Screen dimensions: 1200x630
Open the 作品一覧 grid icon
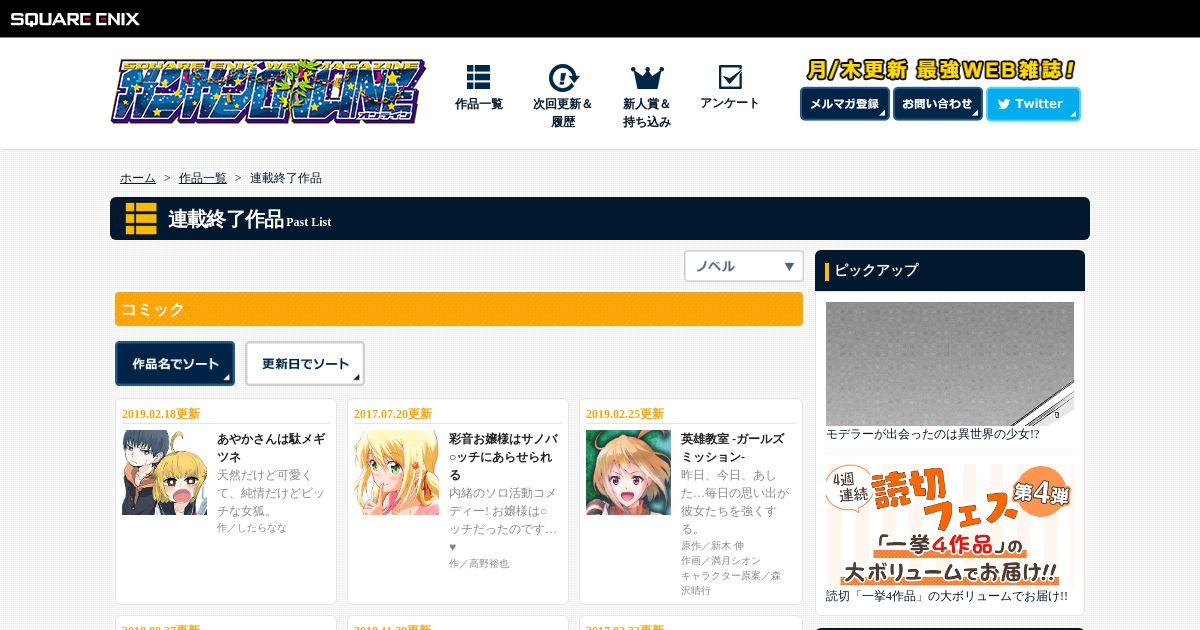click(x=478, y=77)
